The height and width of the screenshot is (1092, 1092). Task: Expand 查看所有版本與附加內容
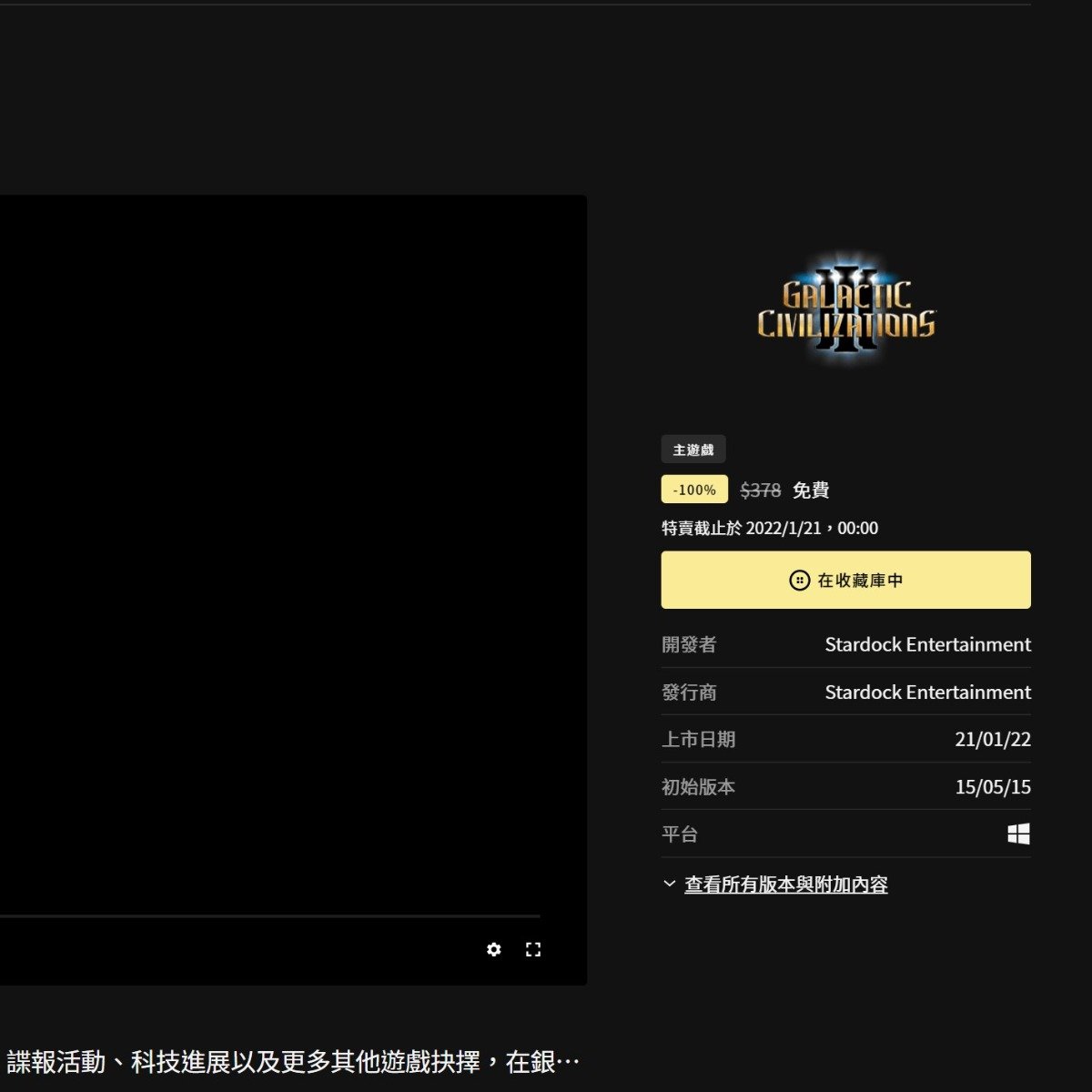(x=786, y=885)
